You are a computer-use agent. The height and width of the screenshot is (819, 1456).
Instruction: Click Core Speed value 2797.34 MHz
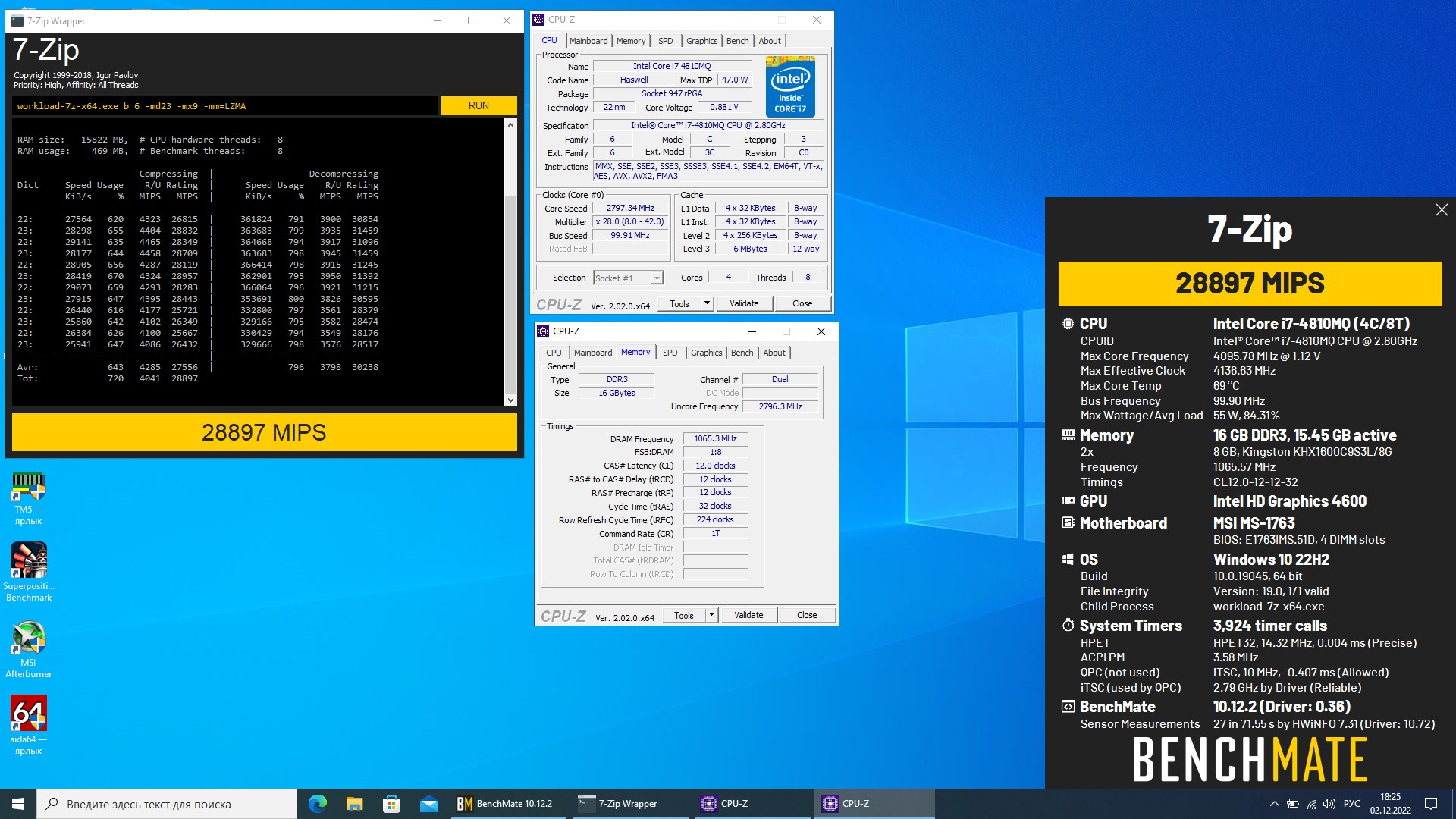(630, 208)
